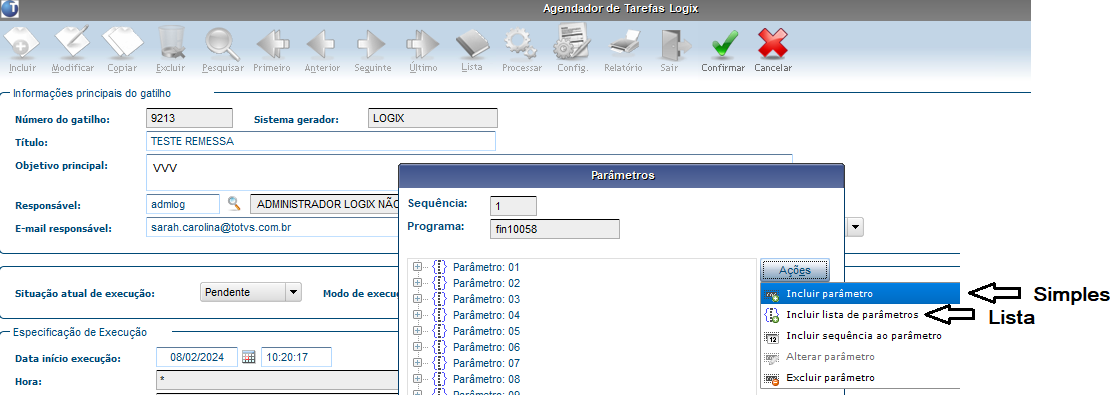The height and width of the screenshot is (399, 1117).
Task: Expand Parâmetro: 01 tree node
Action: pos(418,267)
